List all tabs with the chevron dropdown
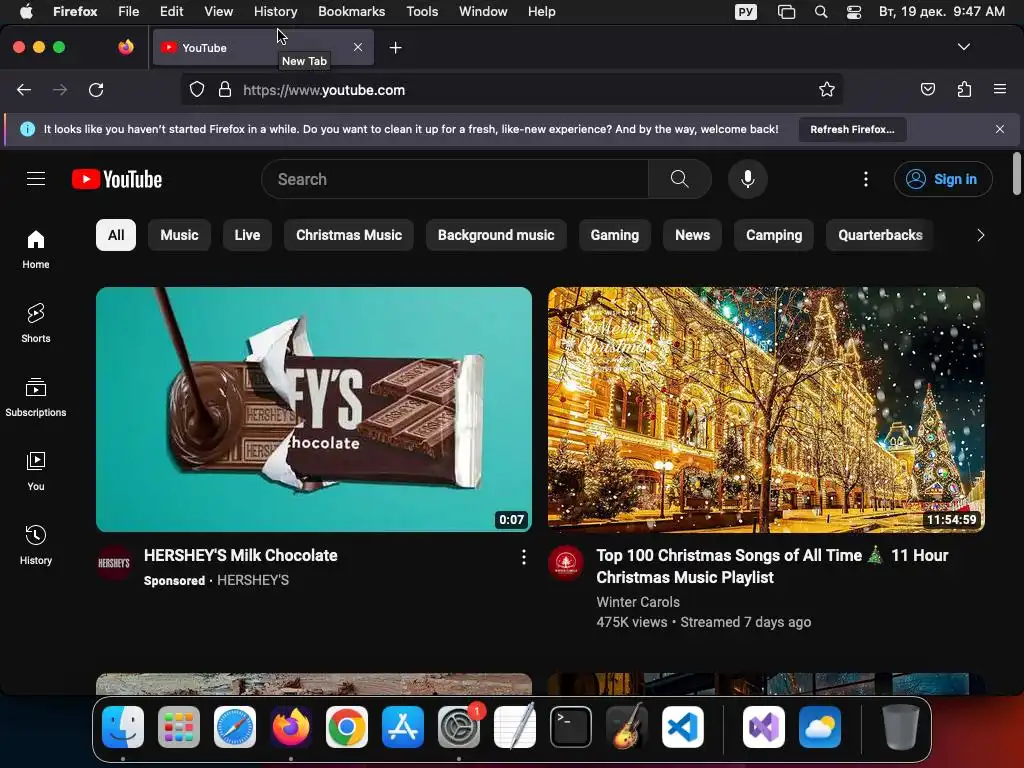This screenshot has height=768, width=1024. tap(963, 47)
